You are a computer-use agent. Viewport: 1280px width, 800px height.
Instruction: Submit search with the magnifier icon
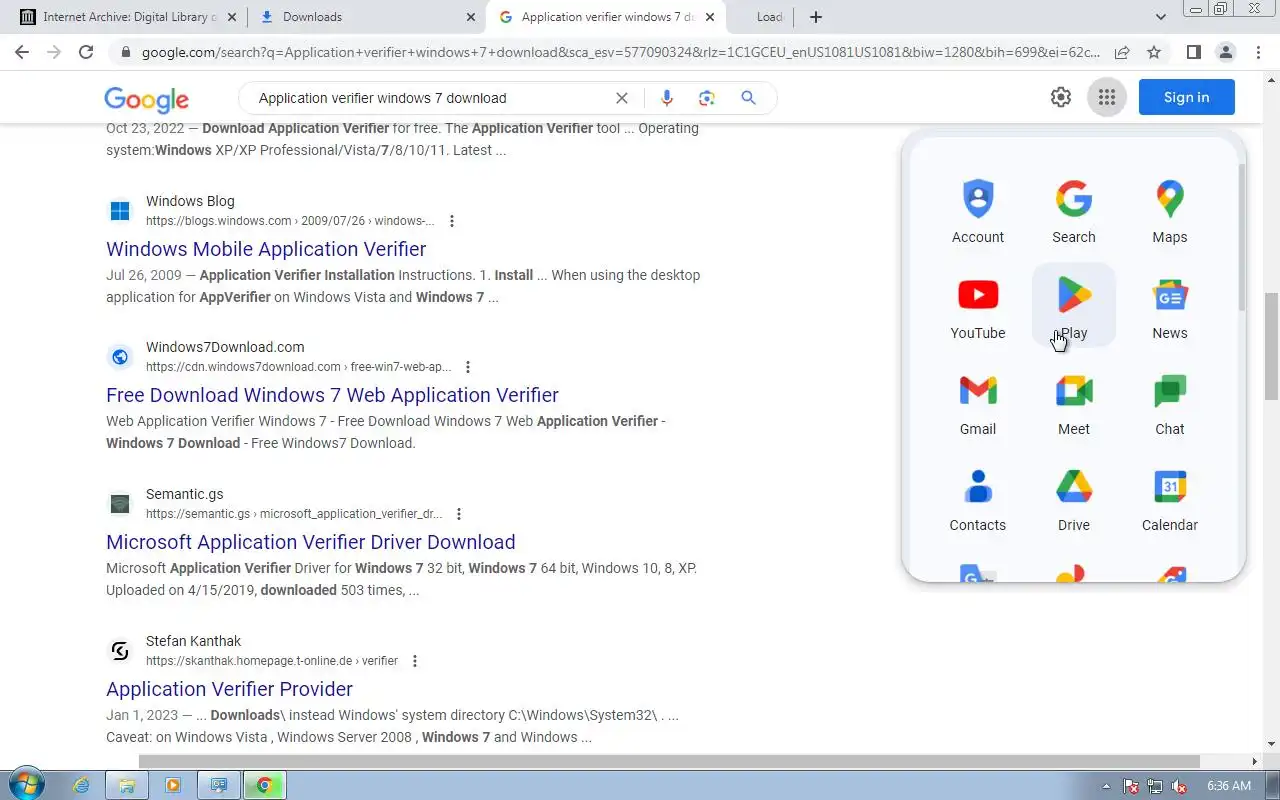[x=748, y=98]
